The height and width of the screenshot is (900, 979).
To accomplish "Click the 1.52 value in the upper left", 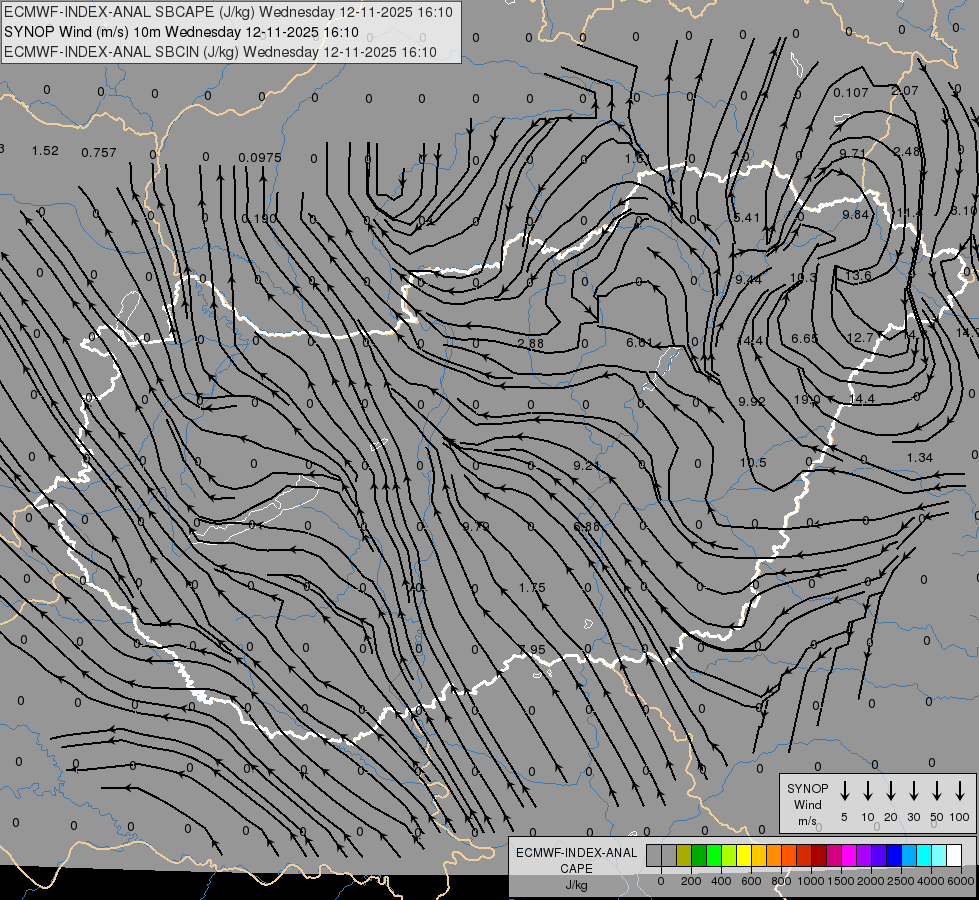I will tap(45, 151).
